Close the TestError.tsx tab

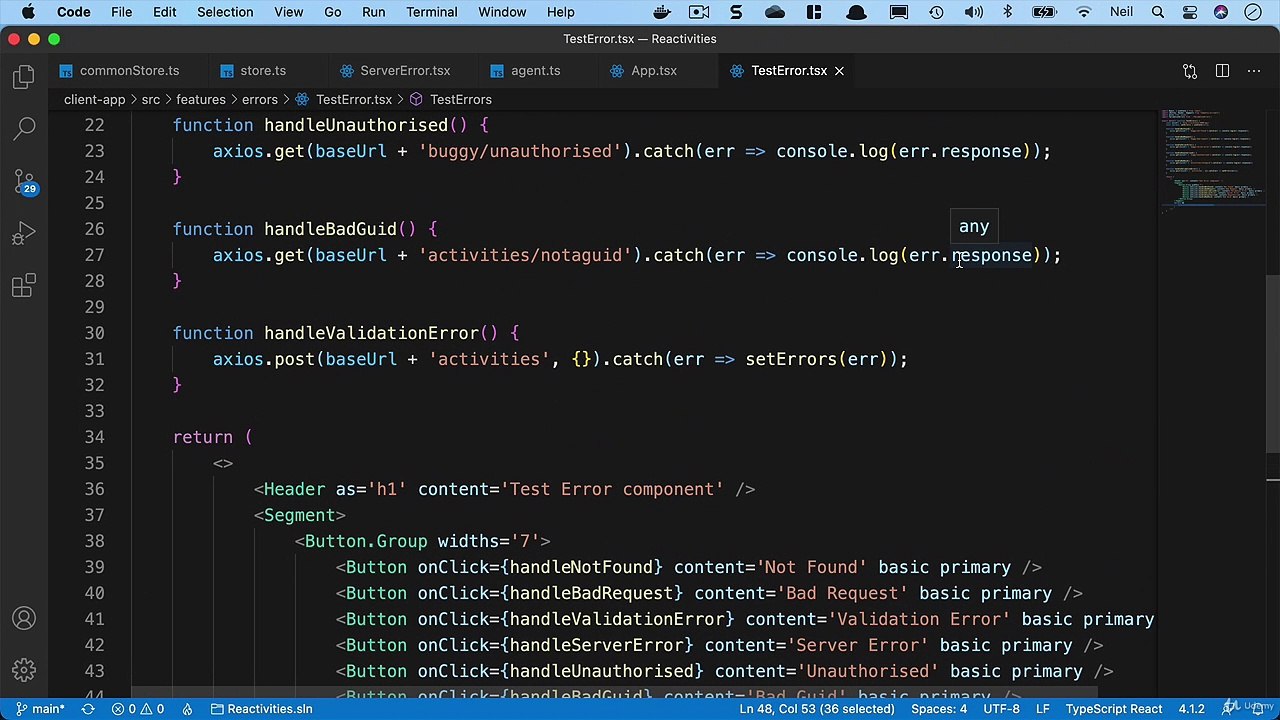tap(839, 71)
